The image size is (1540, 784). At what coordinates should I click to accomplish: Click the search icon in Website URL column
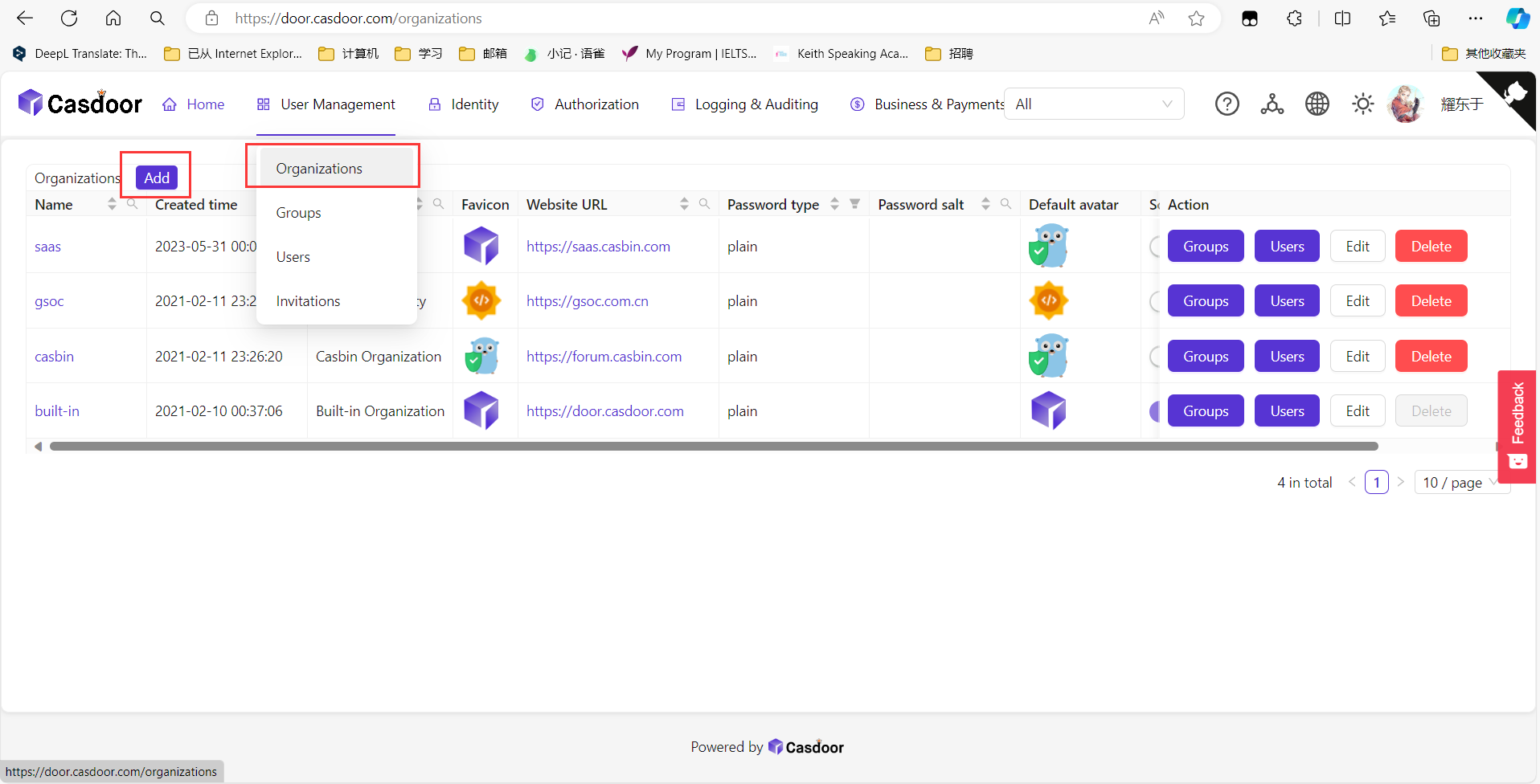coord(704,204)
